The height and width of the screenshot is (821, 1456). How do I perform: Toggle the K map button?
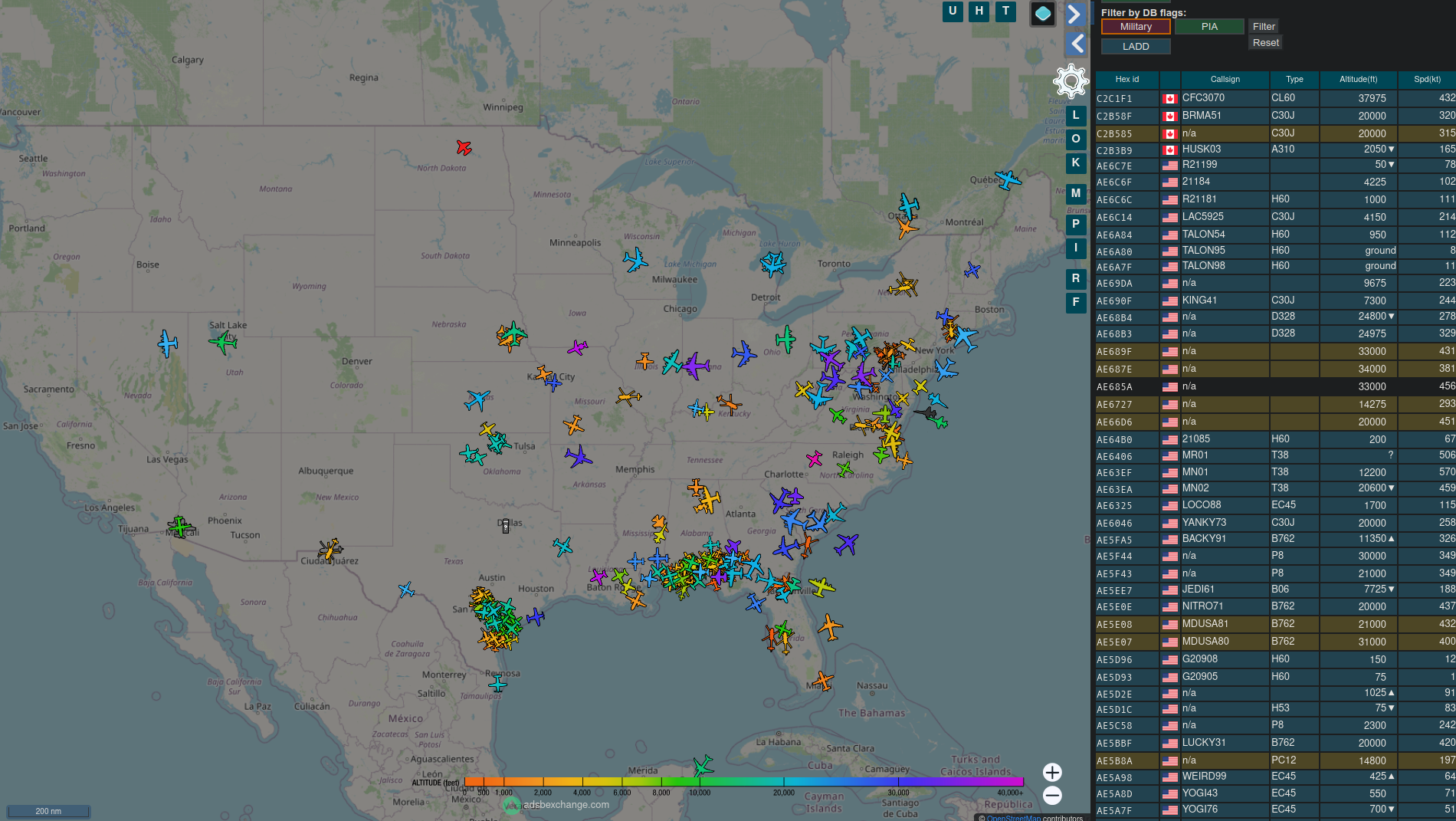click(x=1076, y=163)
